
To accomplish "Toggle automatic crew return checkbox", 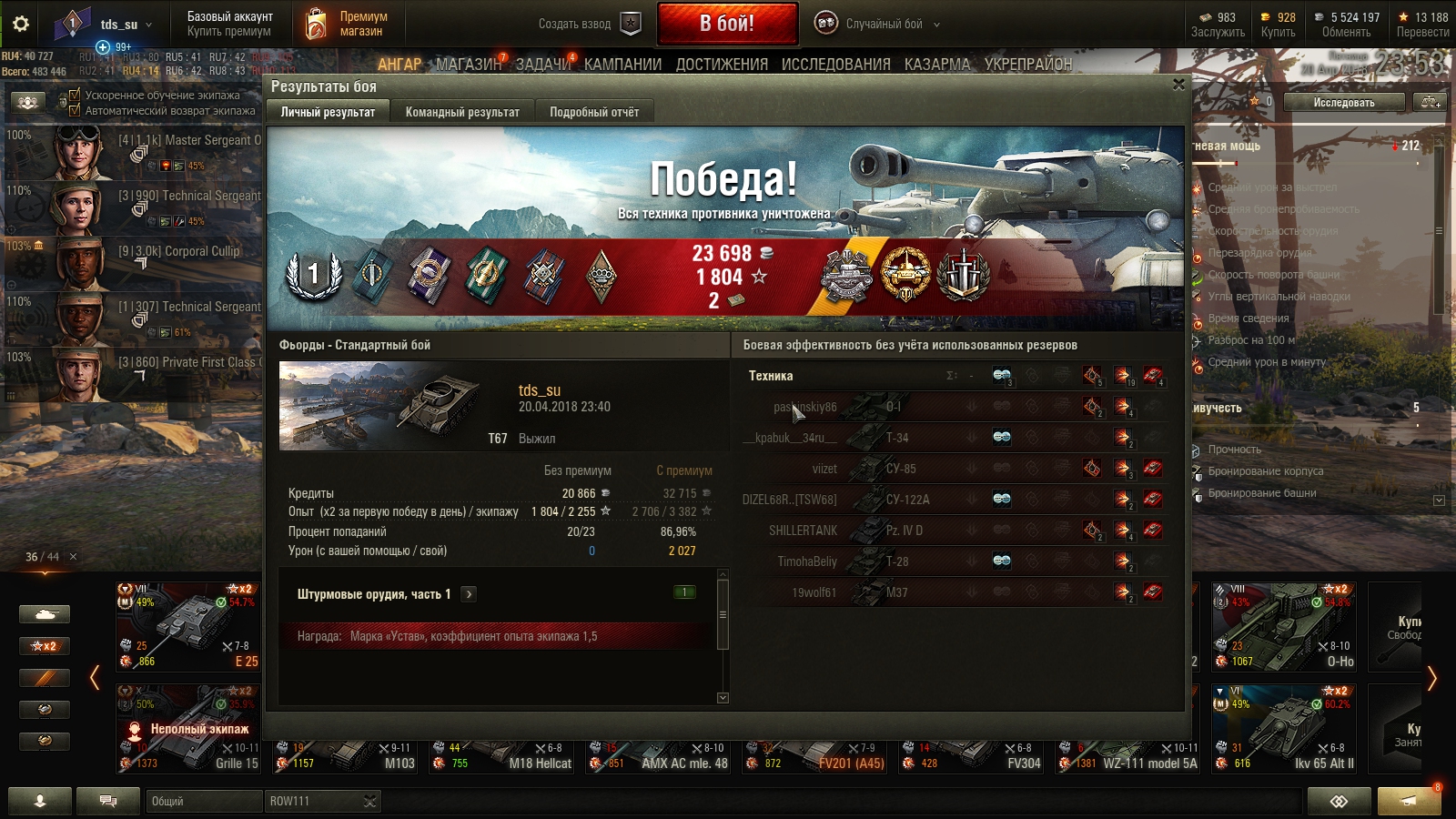I will [76, 110].
